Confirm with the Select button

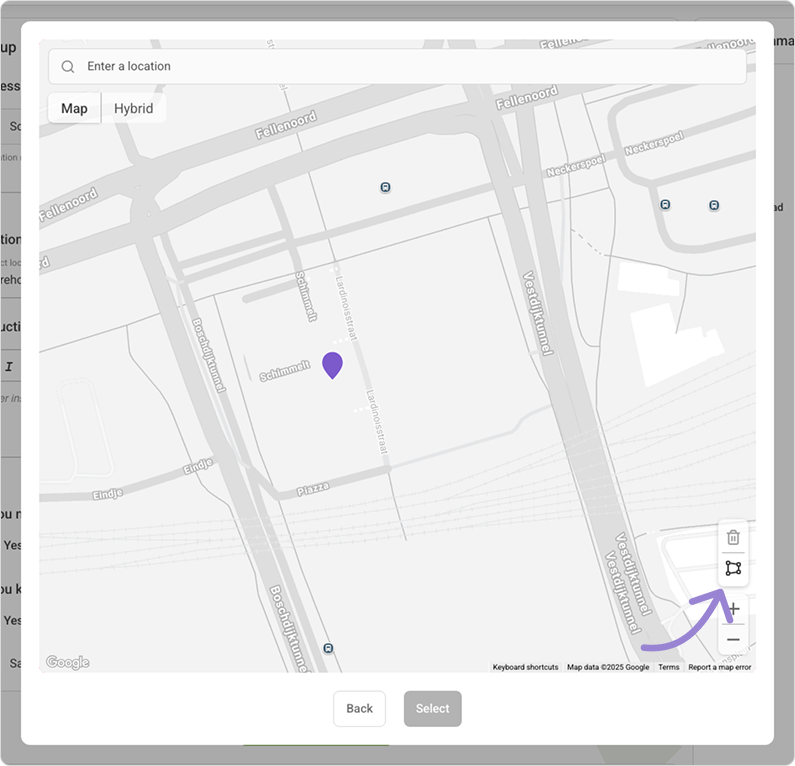[x=432, y=708]
